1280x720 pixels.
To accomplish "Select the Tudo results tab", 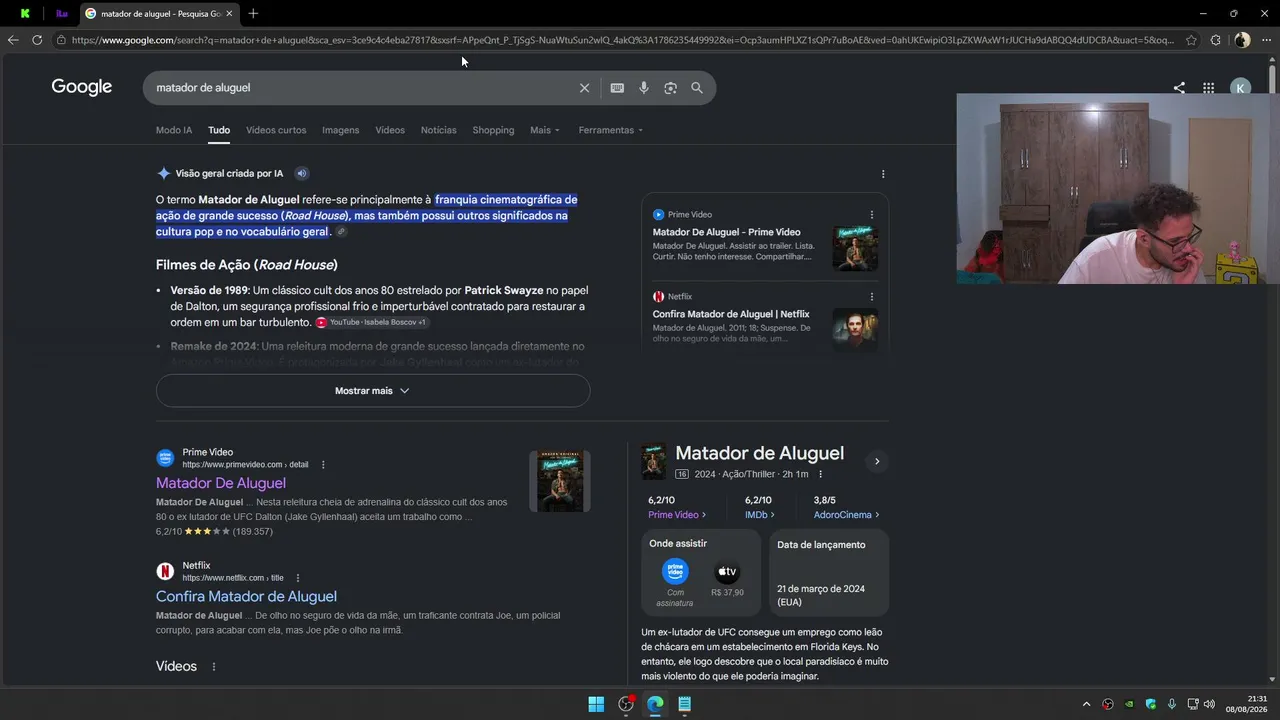I will click(x=219, y=130).
